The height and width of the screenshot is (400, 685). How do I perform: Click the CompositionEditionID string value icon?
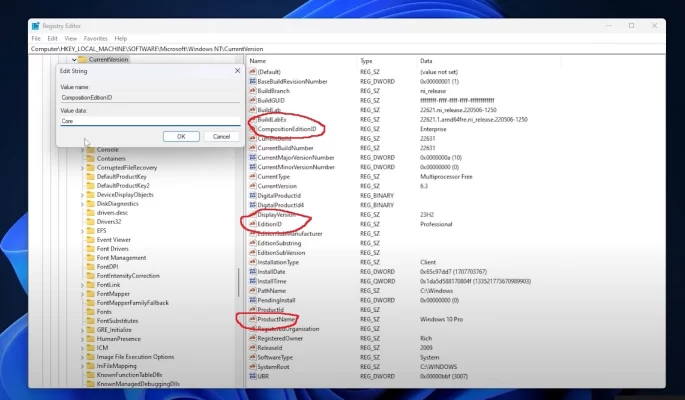(252, 129)
